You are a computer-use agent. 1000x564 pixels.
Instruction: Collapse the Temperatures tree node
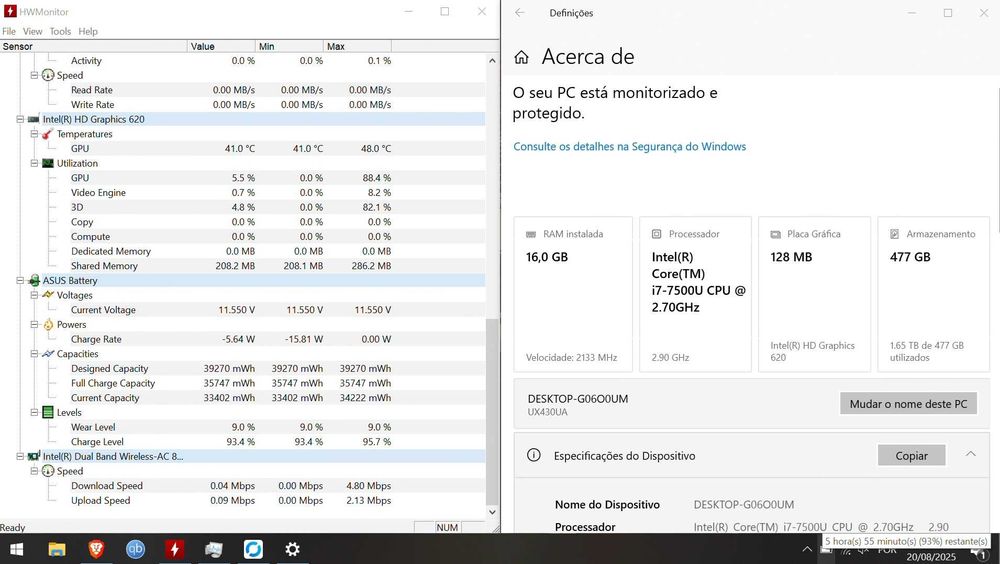pyautogui.click(x=34, y=134)
